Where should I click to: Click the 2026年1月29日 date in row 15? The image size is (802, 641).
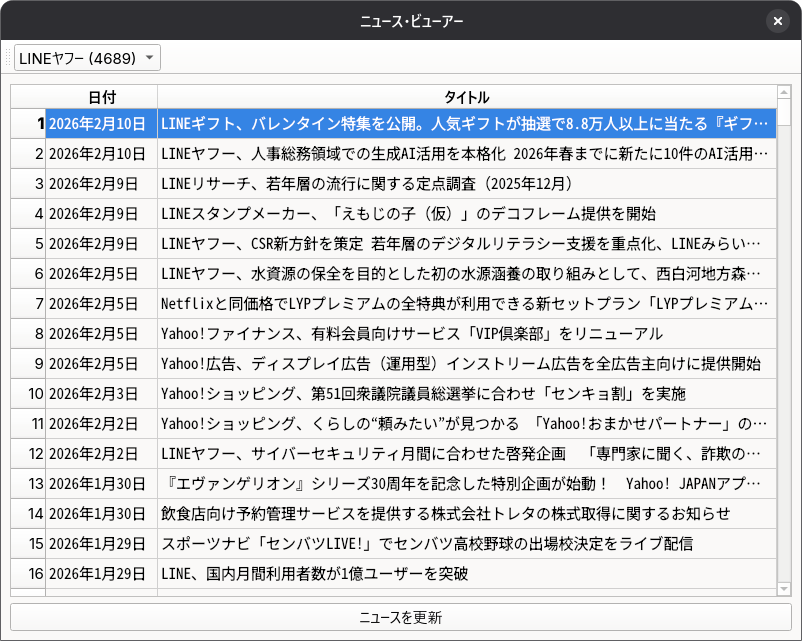coord(101,544)
